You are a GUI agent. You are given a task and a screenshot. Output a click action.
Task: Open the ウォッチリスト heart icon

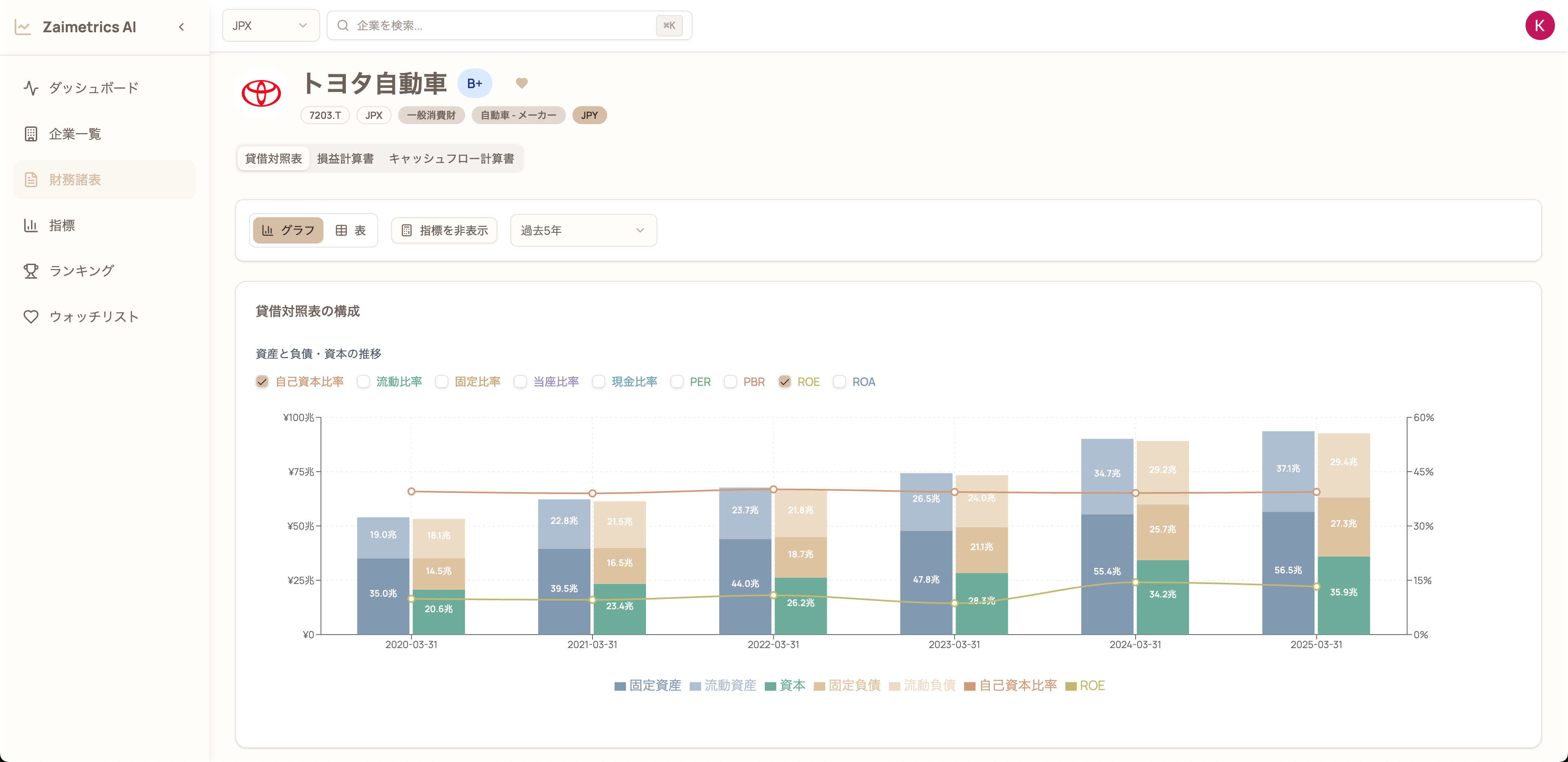31,316
